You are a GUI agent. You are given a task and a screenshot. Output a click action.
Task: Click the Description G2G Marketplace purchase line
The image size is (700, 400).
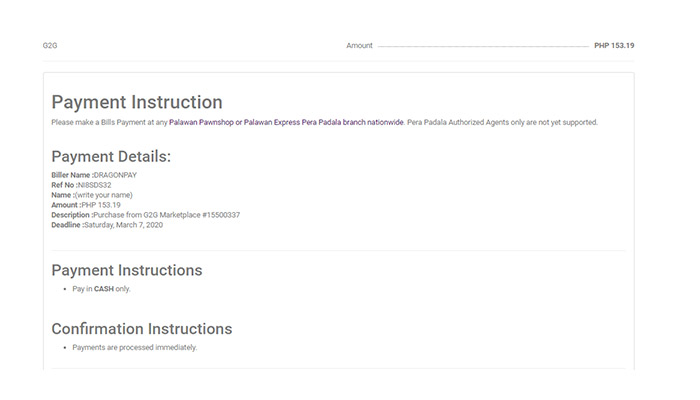tap(145, 215)
